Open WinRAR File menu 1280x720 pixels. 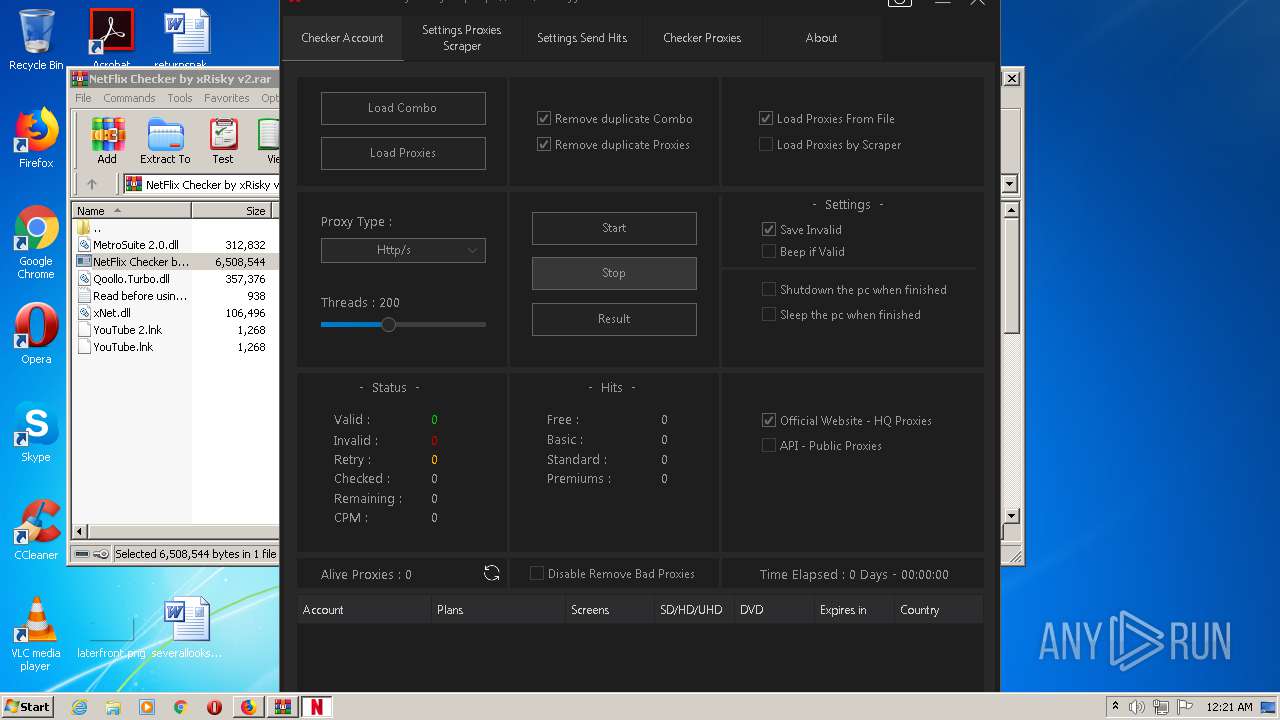(x=83, y=98)
